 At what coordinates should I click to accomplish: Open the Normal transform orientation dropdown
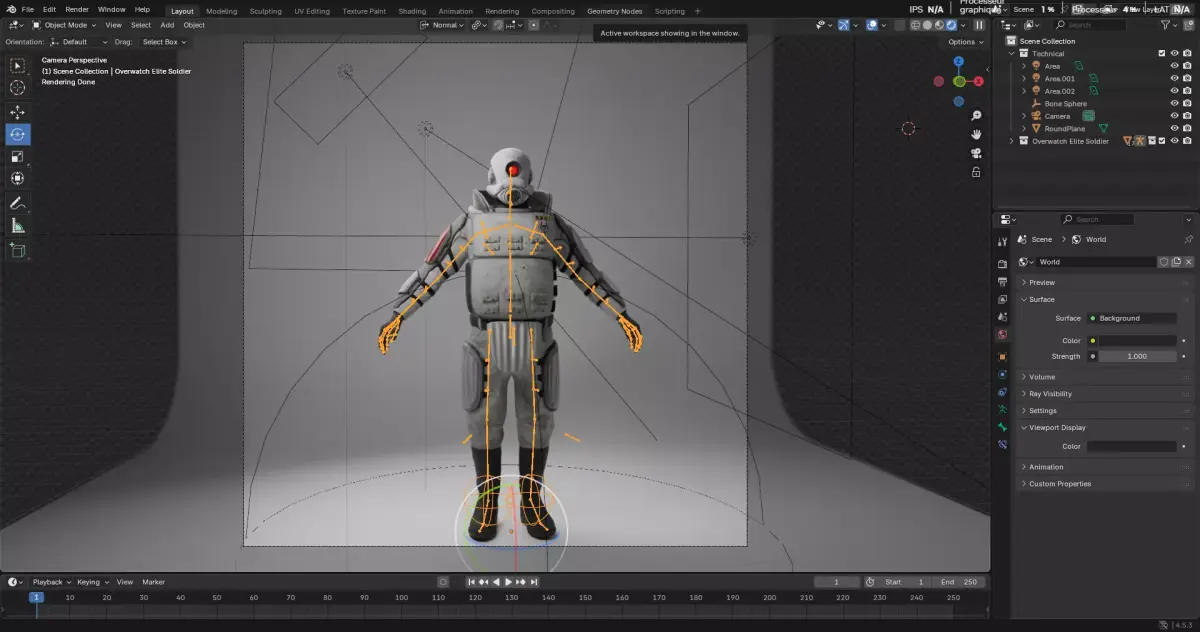click(441, 25)
